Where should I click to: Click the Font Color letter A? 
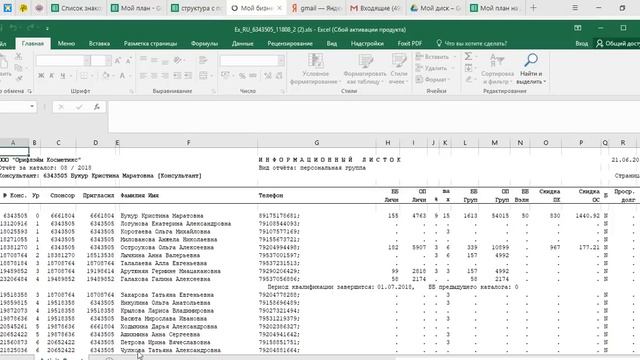click(x=122, y=76)
